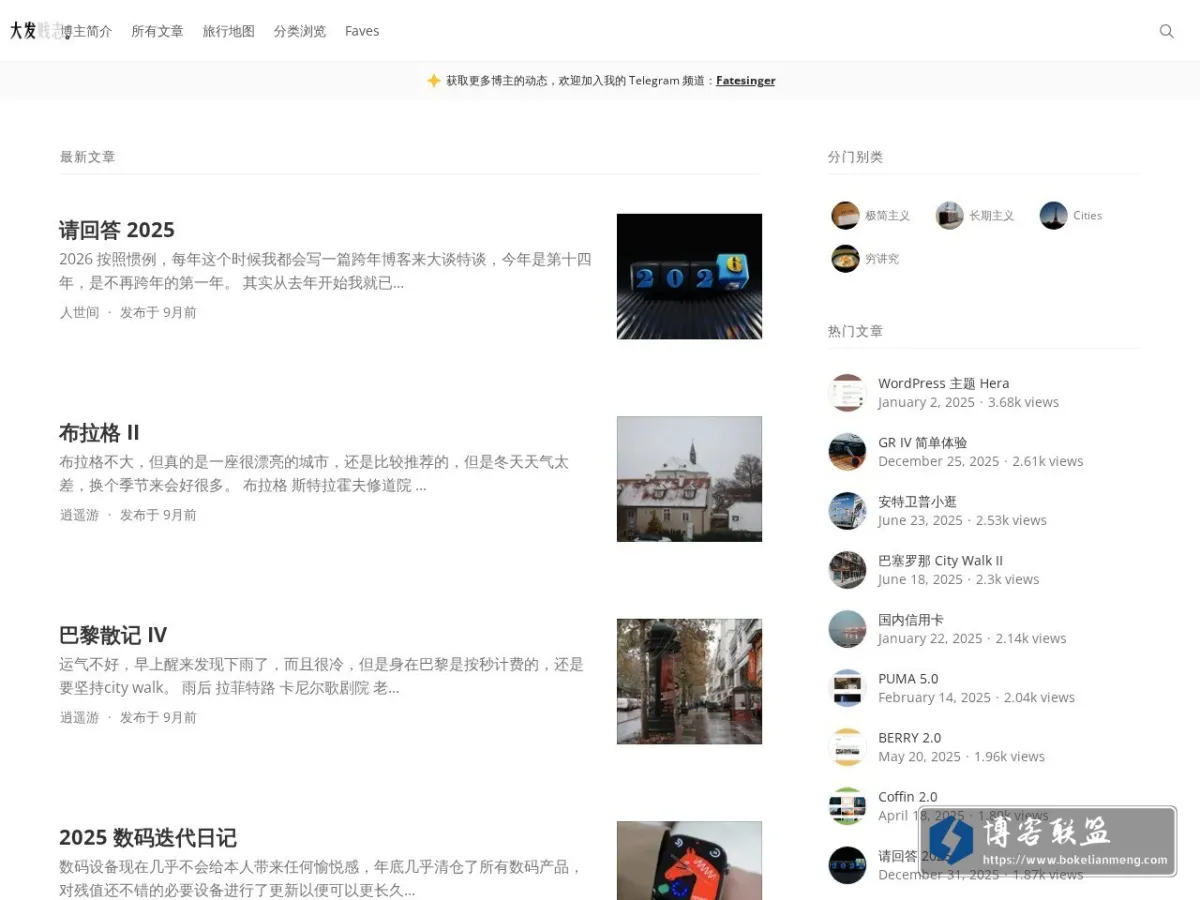
Task: Go to the 旅行地图 page
Action: 228,31
